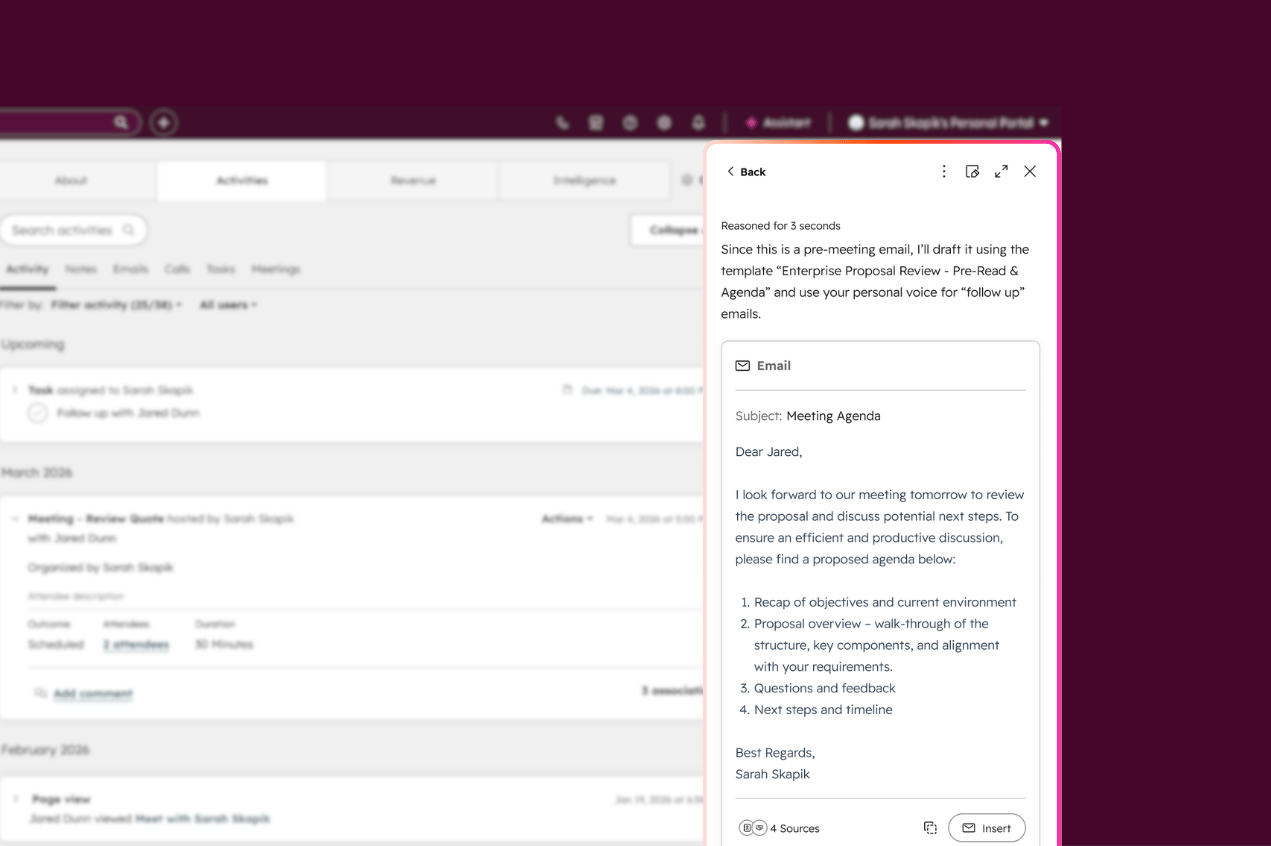Select the Emails activity tab
The height and width of the screenshot is (846, 1271).
[x=130, y=269]
